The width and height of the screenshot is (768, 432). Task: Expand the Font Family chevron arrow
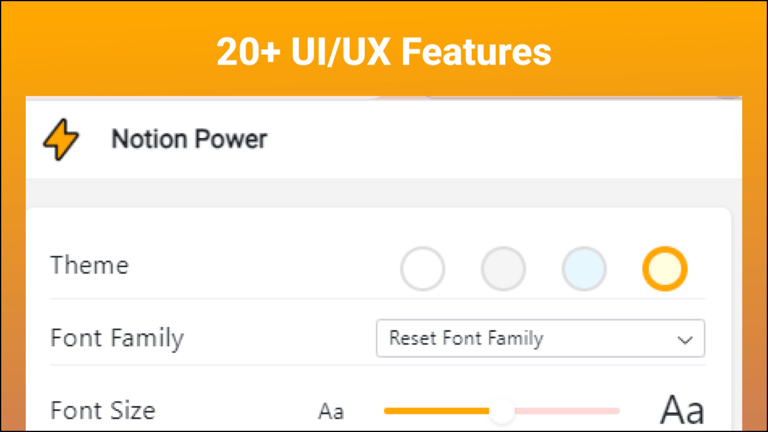(x=685, y=339)
